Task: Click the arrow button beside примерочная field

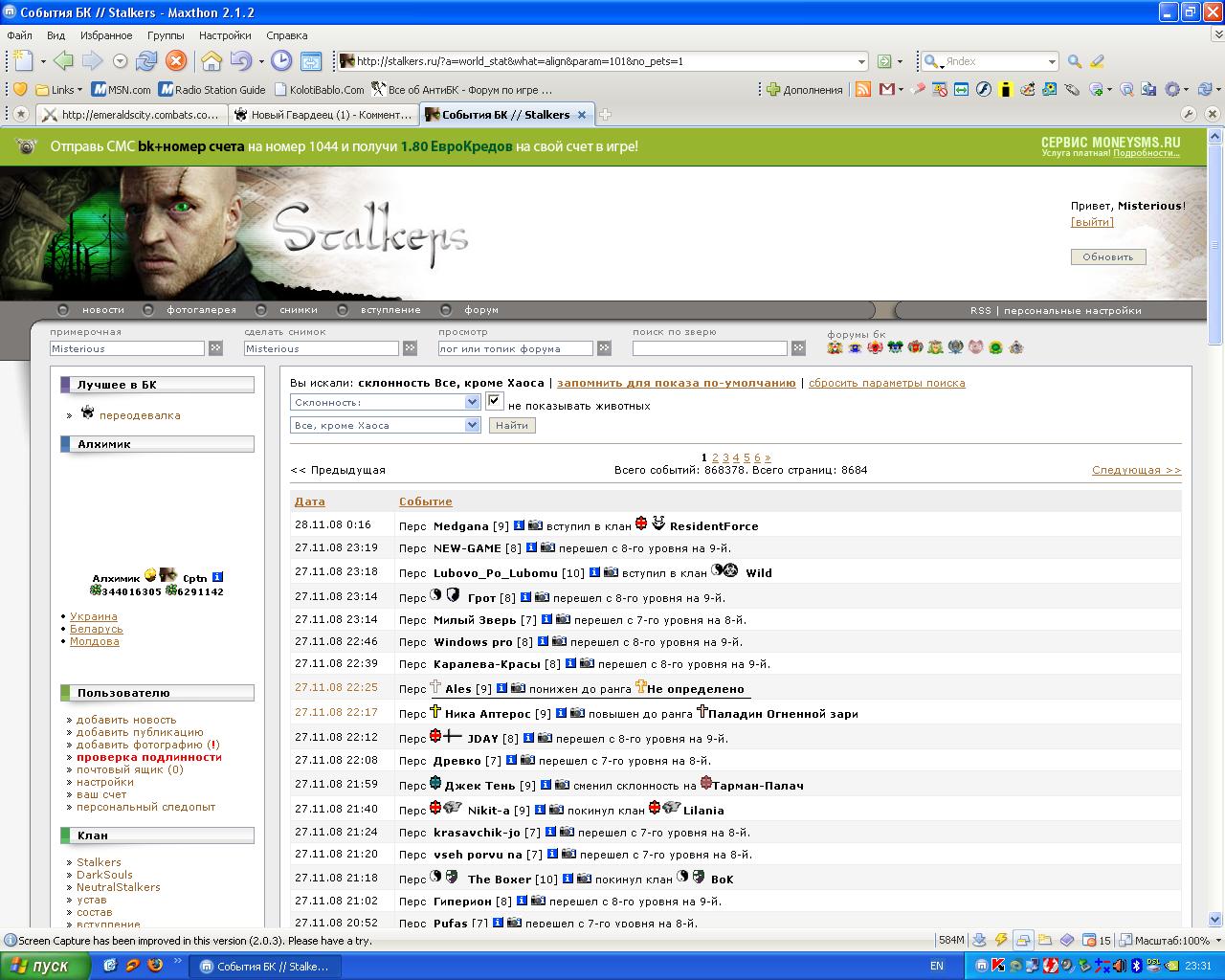Action: point(215,348)
